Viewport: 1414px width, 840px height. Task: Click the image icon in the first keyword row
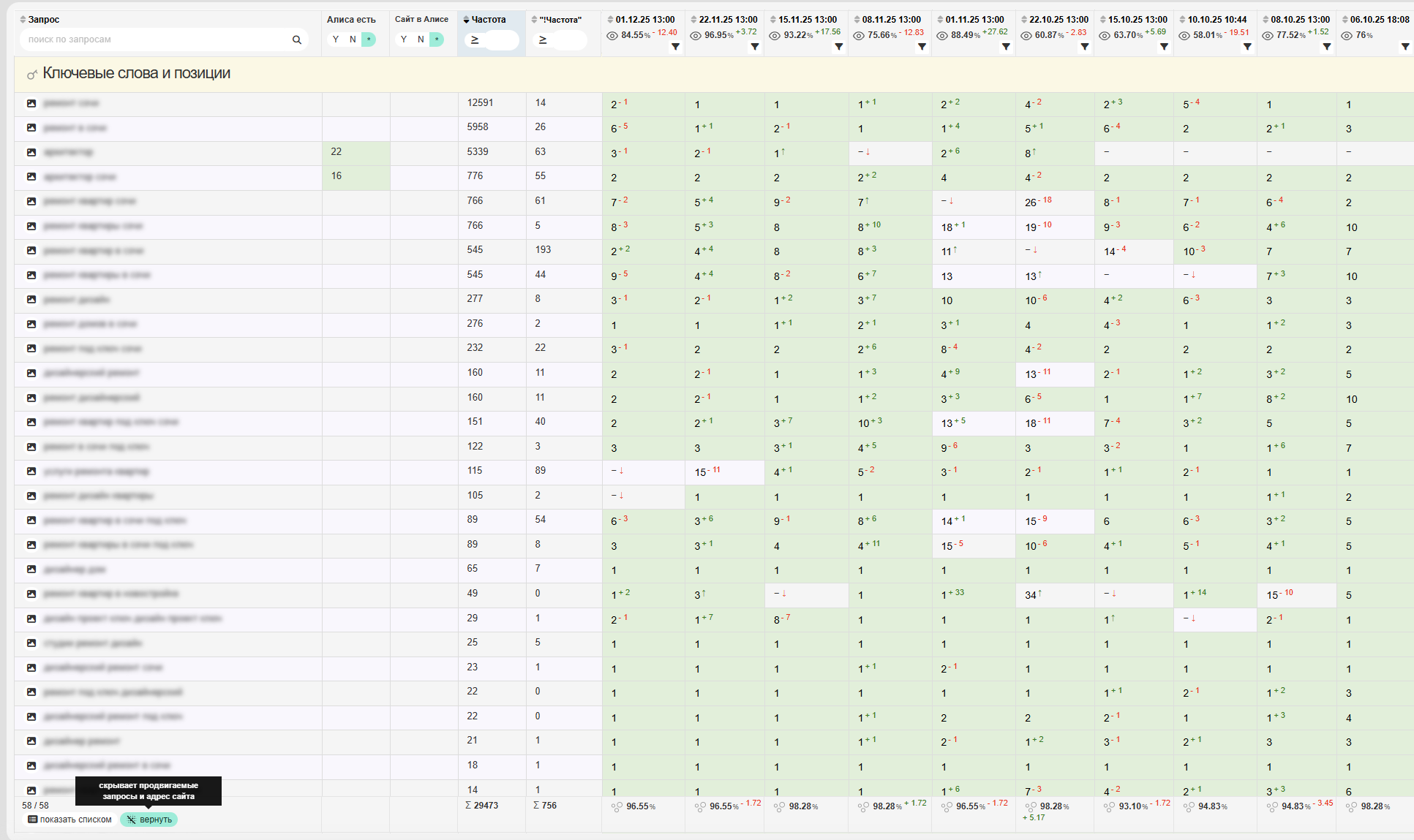click(31, 103)
